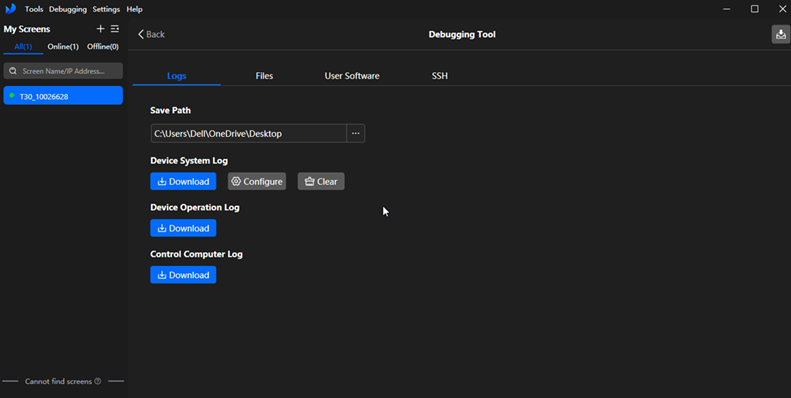Download the Control Computer Log

(183, 275)
